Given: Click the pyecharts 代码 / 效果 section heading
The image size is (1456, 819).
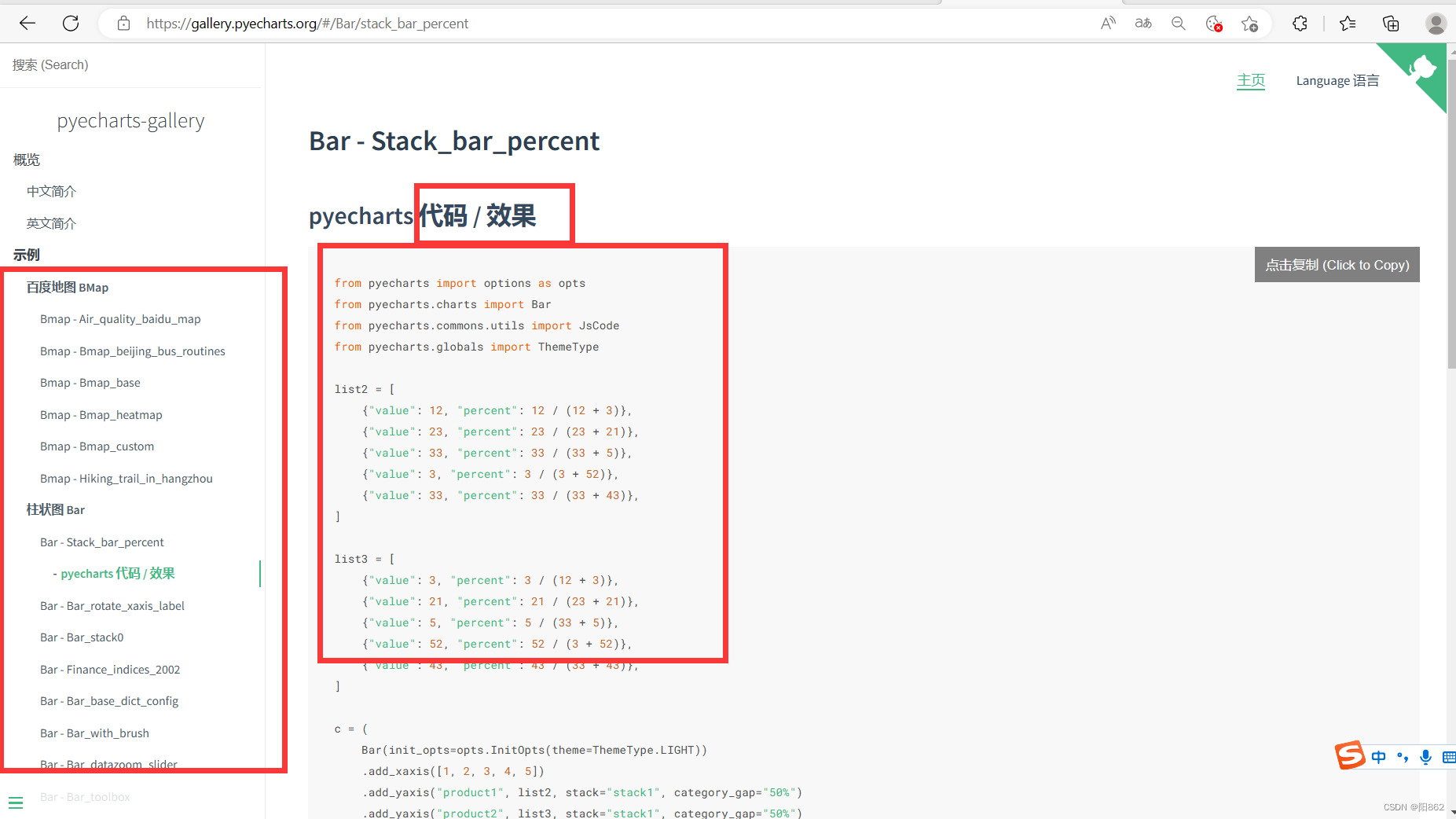Looking at the screenshot, I should click(423, 216).
